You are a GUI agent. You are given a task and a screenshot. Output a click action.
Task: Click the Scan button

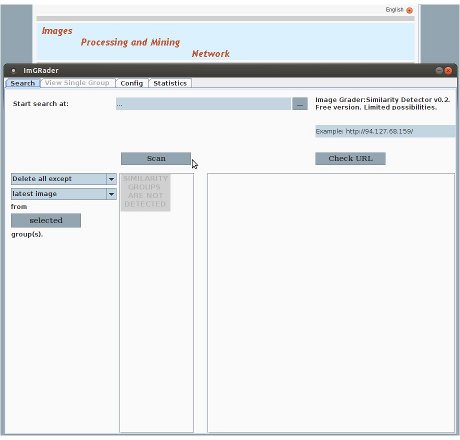tap(156, 159)
